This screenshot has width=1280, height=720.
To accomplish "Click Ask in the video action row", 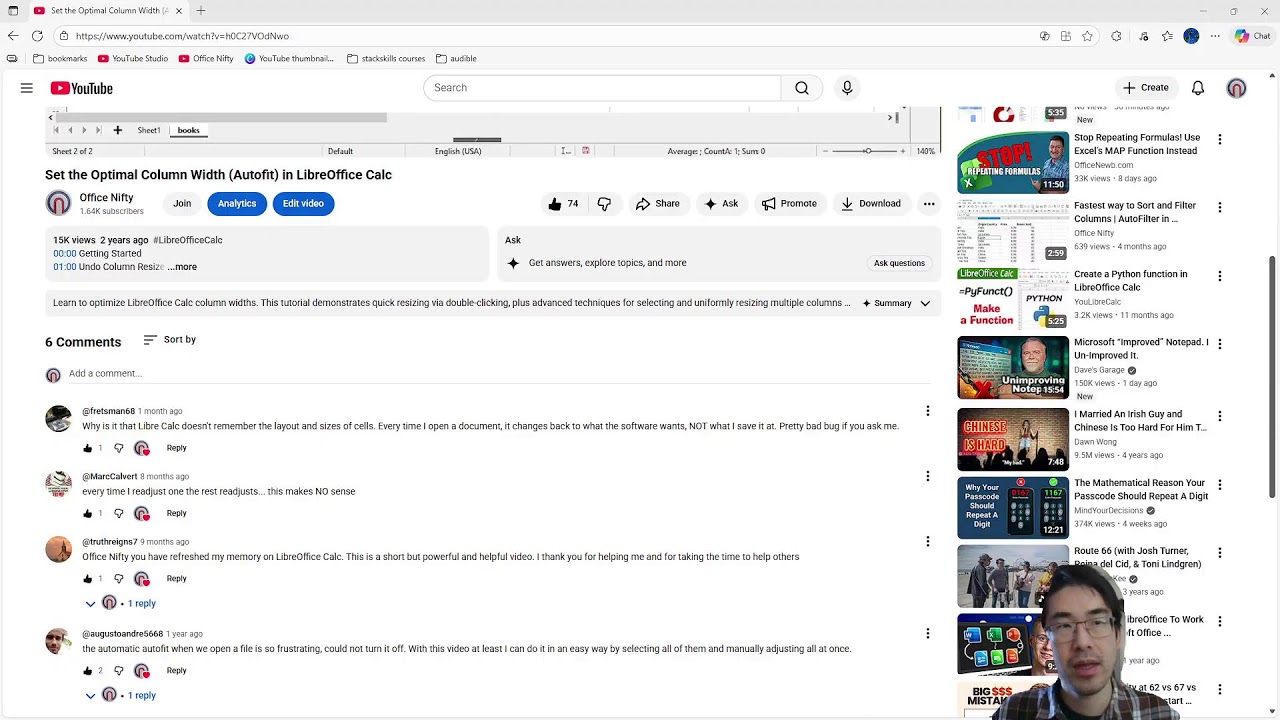I will click(x=721, y=204).
